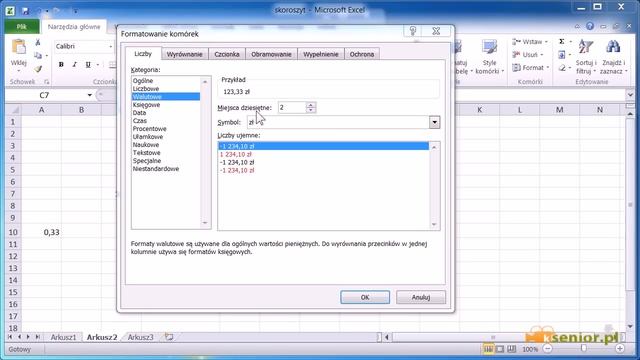Screen dimensions: 640x360
Task: Toggle bold formatting
Action: point(61,64)
